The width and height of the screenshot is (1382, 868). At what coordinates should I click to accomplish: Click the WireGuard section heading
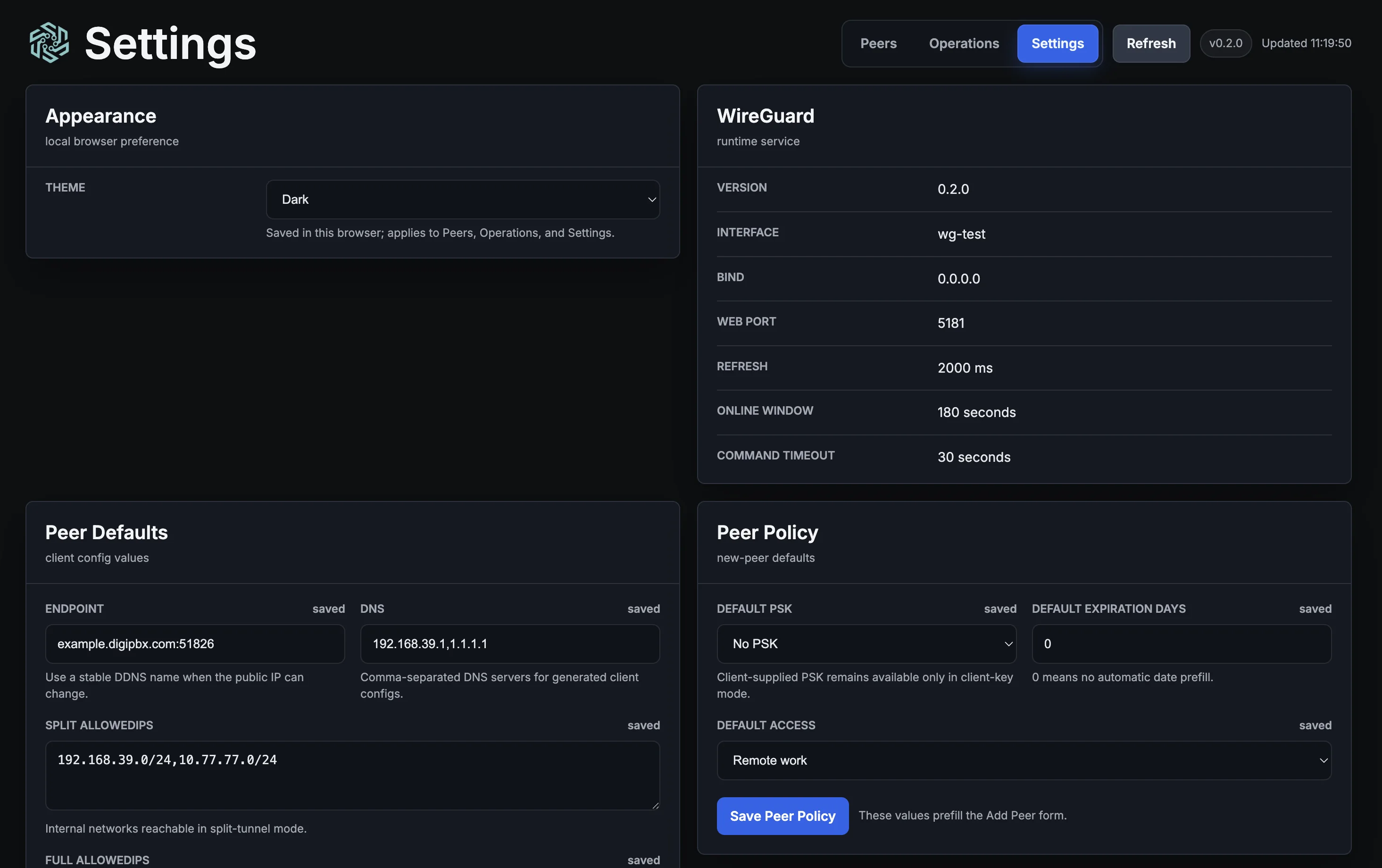pos(765,116)
